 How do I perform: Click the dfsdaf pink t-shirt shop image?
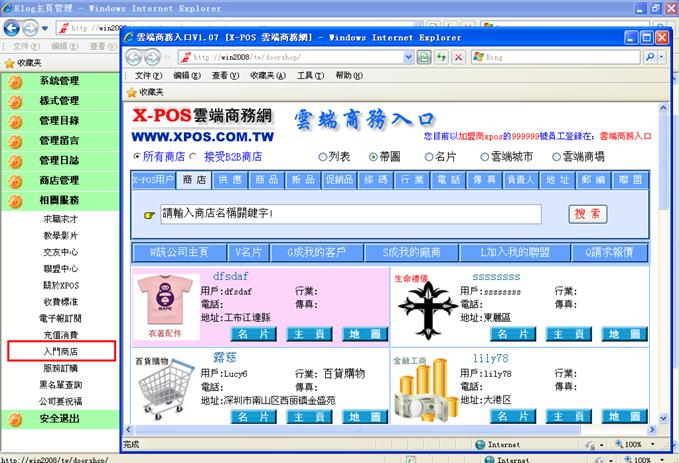click(165, 298)
